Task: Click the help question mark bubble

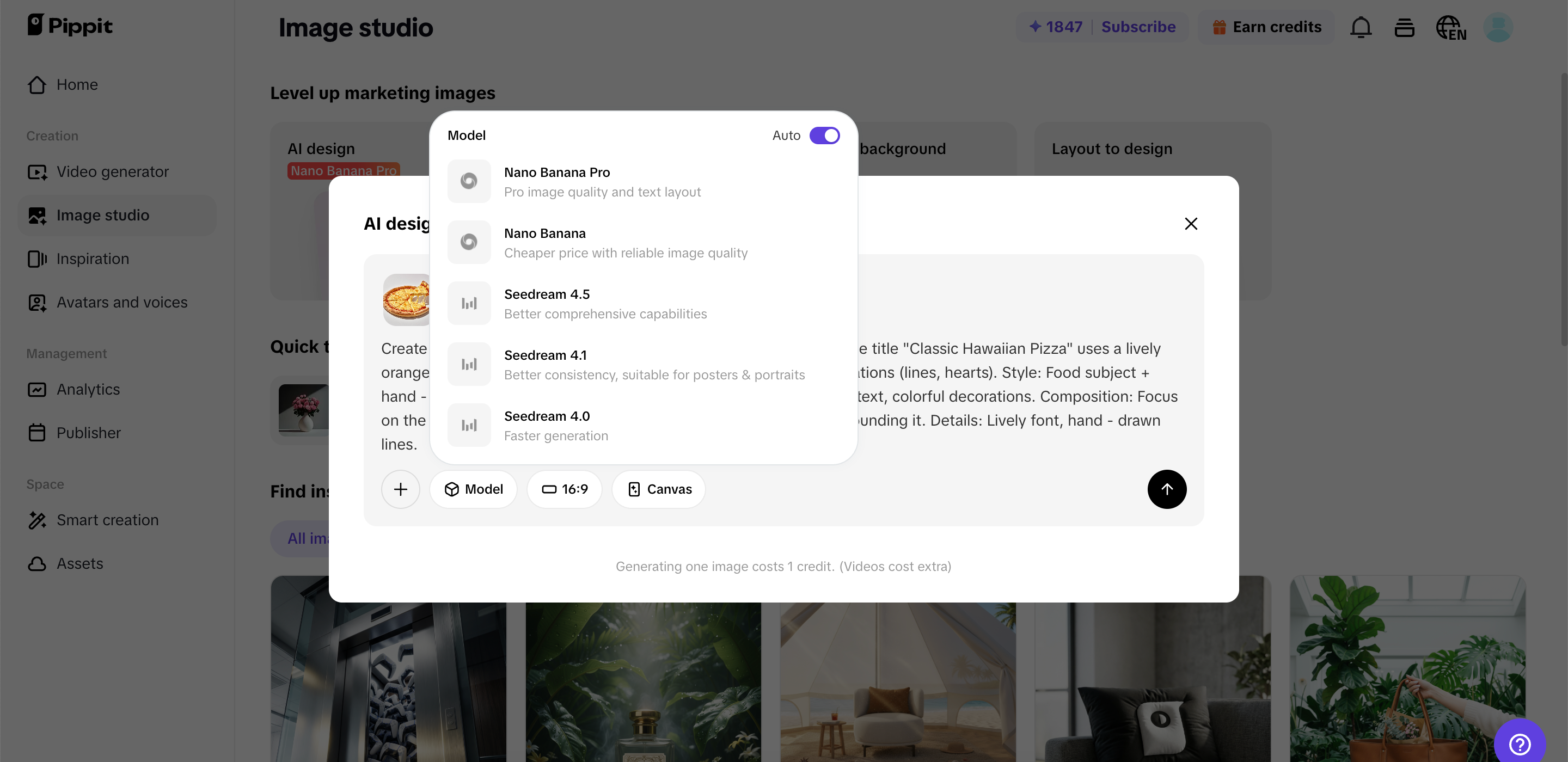Action: [1520, 743]
